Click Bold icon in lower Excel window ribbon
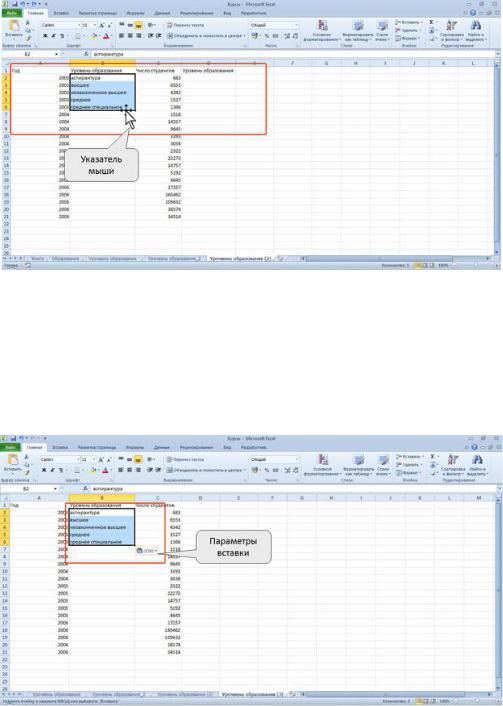The width and height of the screenshot is (503, 706). 44,470
